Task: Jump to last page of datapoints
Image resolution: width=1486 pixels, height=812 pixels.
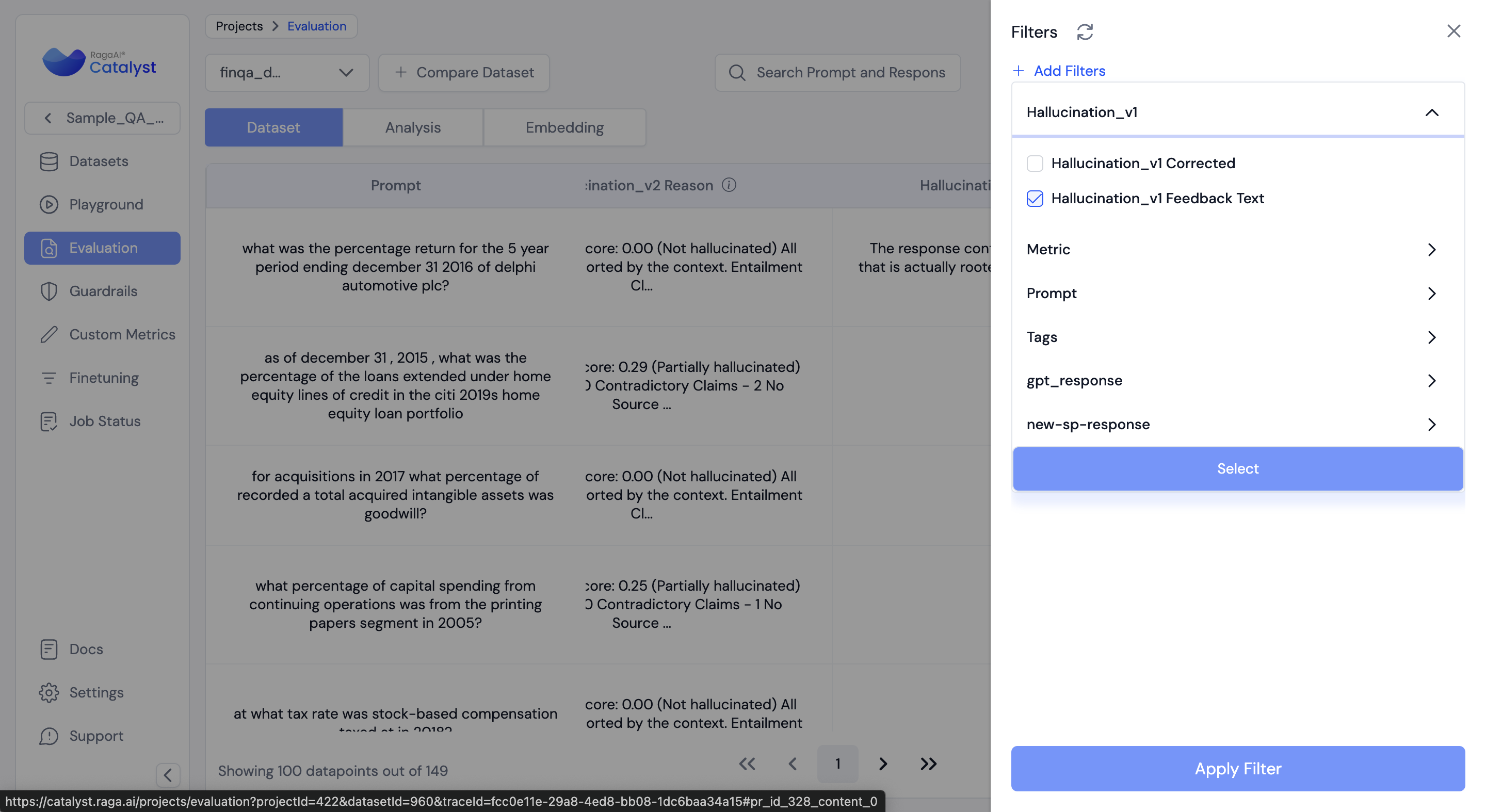Action: (x=928, y=764)
